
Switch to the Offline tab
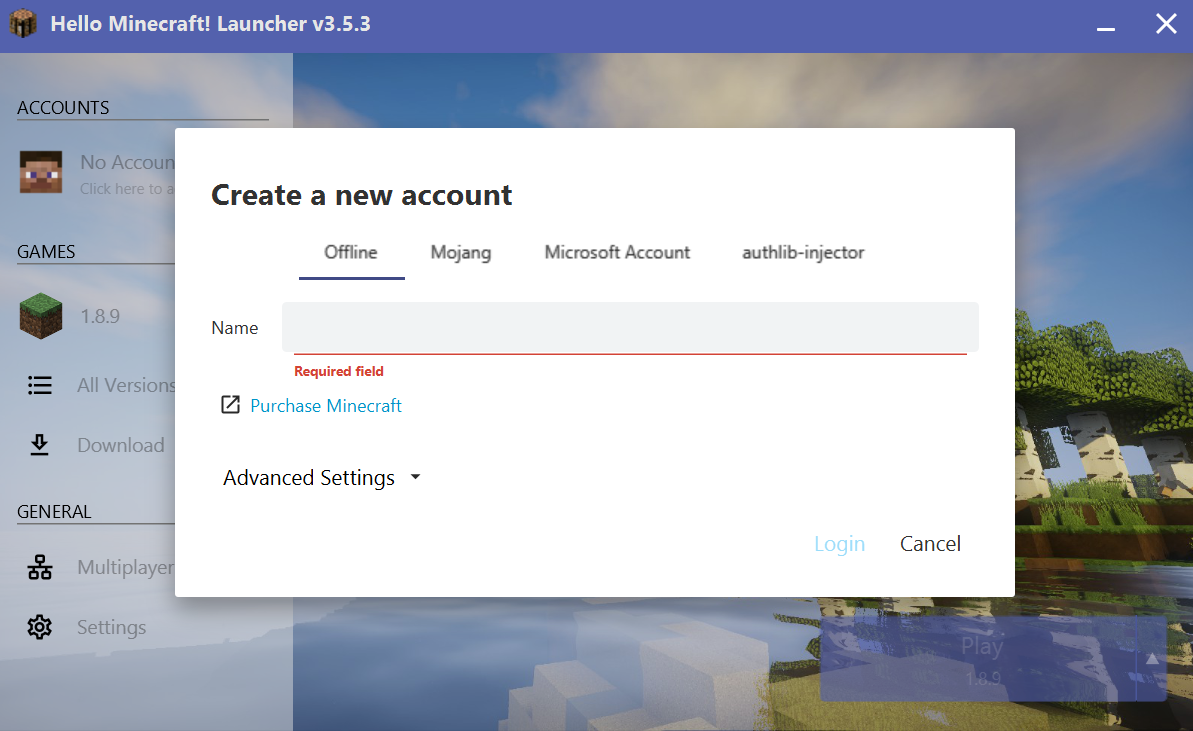point(351,253)
